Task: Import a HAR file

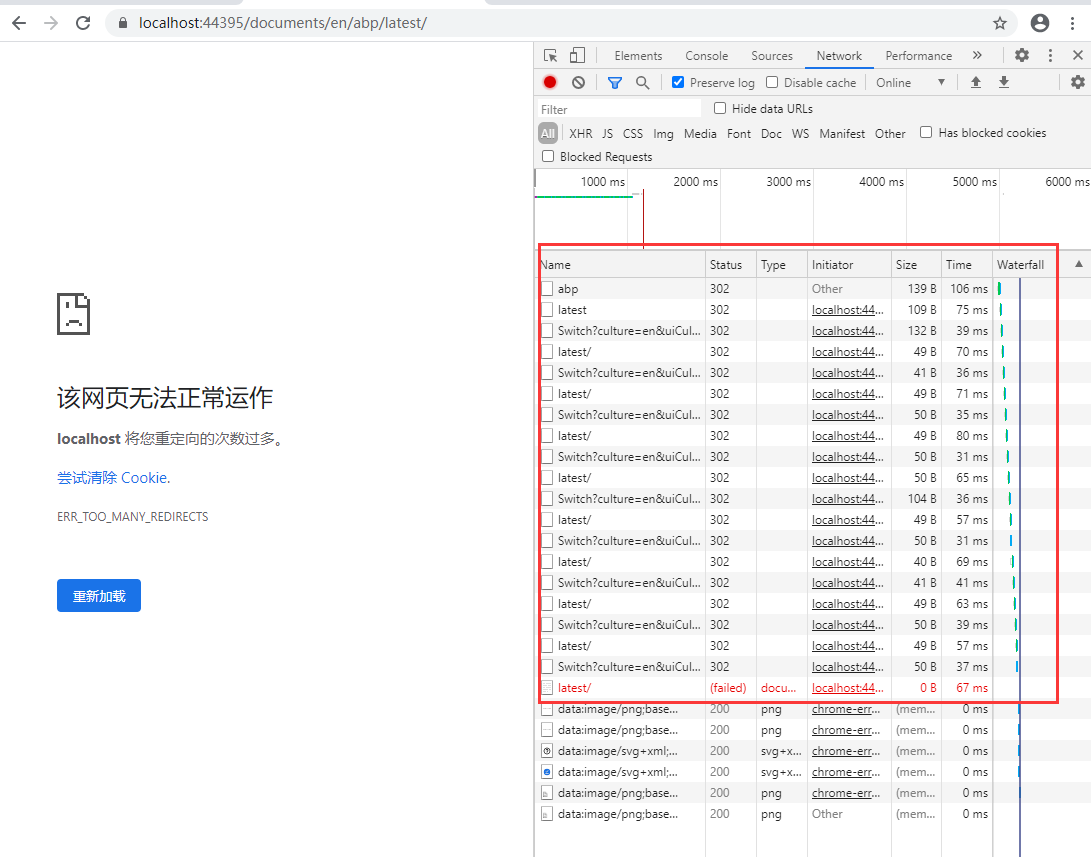Action: pos(975,82)
